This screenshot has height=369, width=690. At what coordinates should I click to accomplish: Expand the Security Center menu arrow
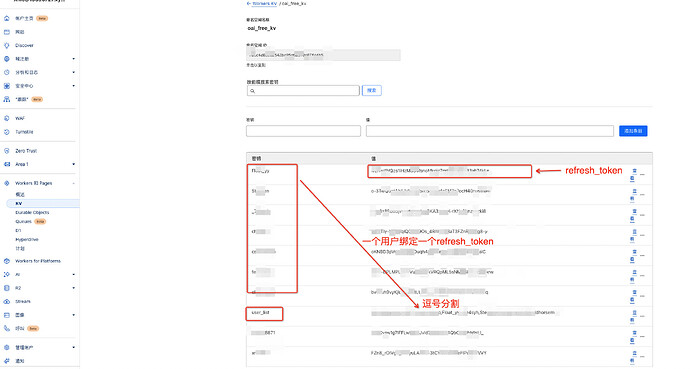click(73, 86)
